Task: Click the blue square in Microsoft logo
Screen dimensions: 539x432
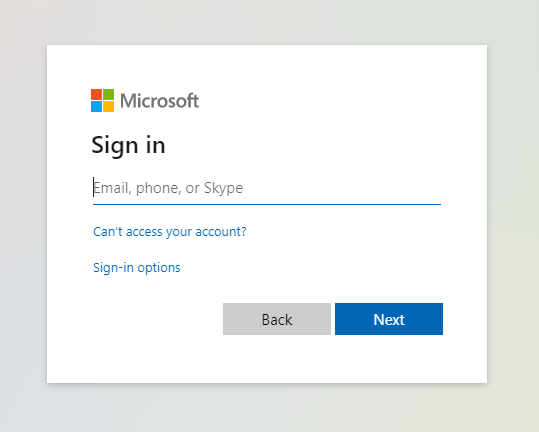Action: point(96,107)
